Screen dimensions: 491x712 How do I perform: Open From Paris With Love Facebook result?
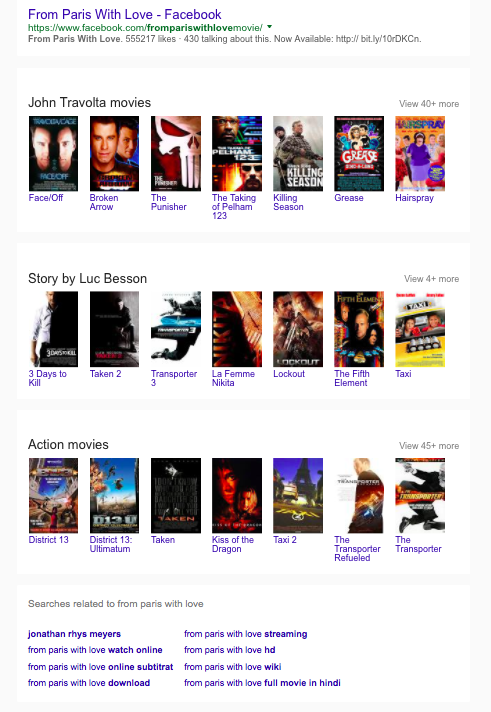click(x=124, y=15)
